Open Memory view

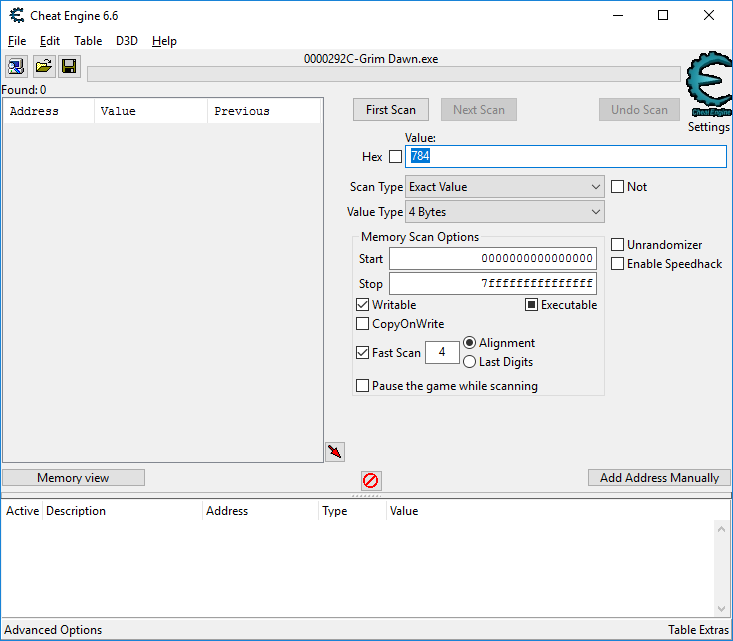click(73, 478)
